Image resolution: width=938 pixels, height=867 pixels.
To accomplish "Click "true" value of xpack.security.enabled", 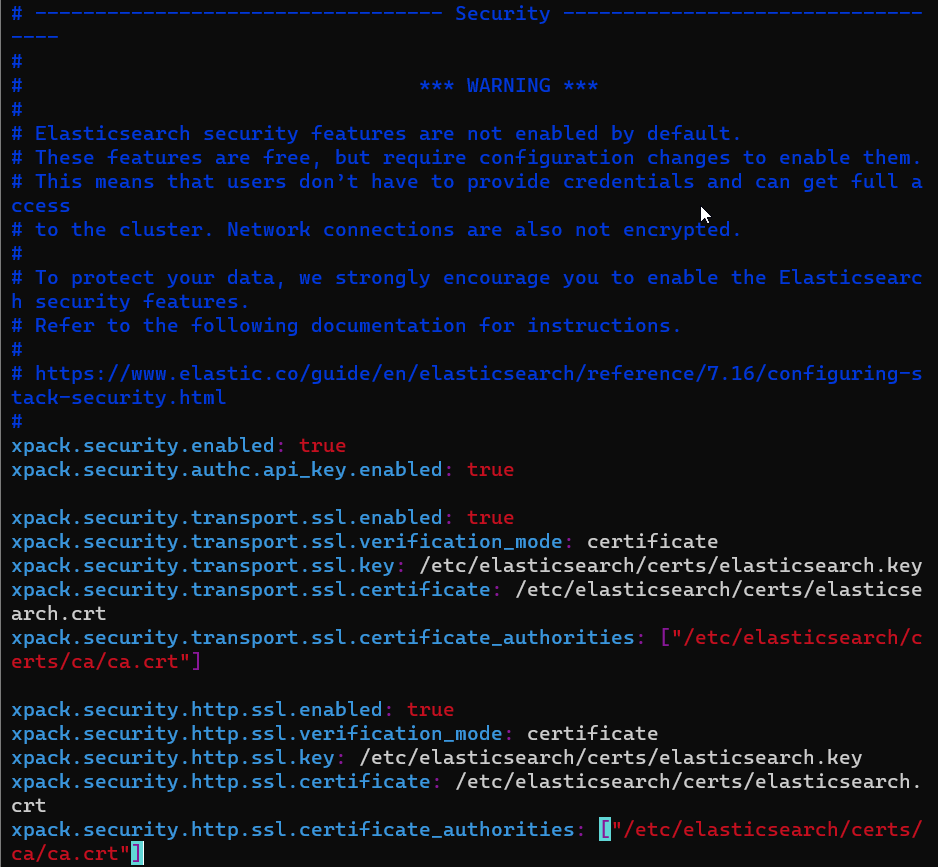I will point(322,446).
